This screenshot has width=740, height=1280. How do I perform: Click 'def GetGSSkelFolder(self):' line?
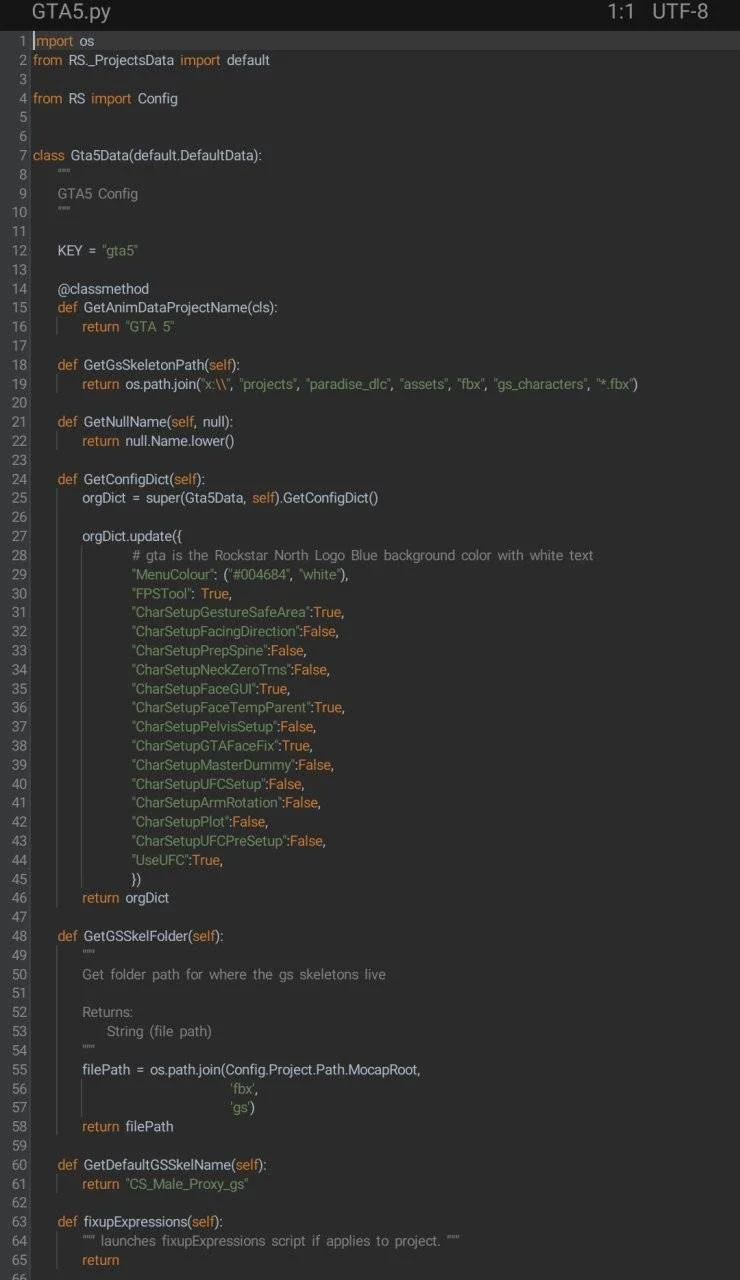[141, 936]
